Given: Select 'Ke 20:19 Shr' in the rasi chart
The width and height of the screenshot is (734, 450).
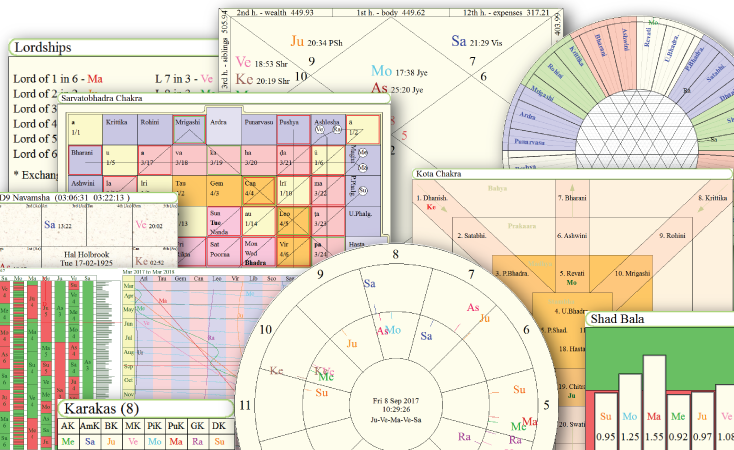Looking at the screenshot, I should [x=263, y=80].
